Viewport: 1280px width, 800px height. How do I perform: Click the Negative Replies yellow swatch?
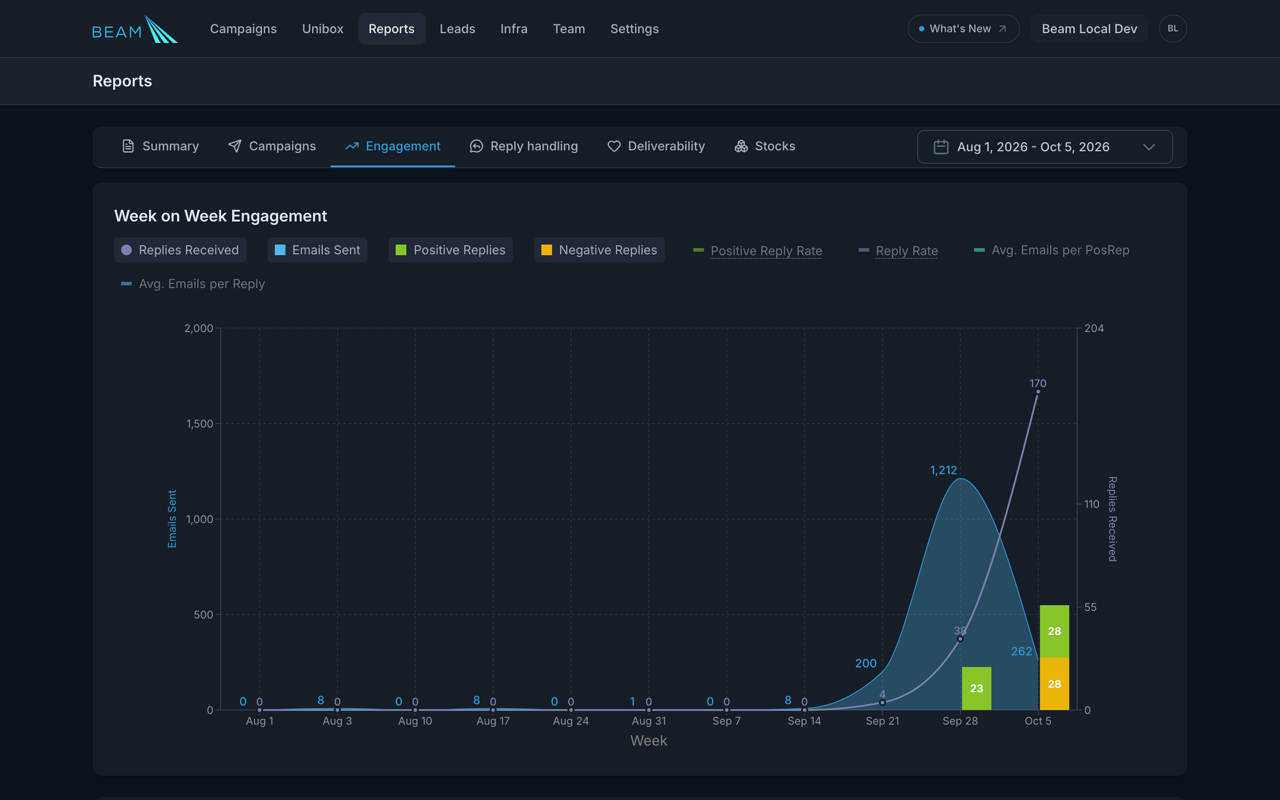[546, 250]
